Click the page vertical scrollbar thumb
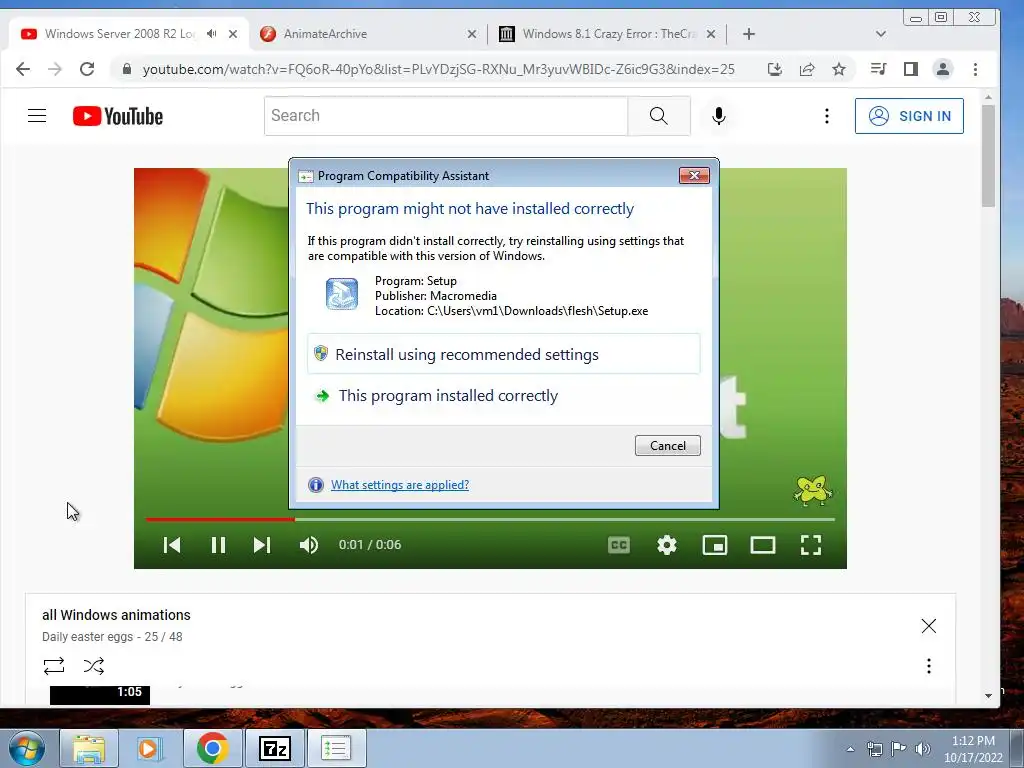This screenshot has height=768, width=1024. click(988, 155)
